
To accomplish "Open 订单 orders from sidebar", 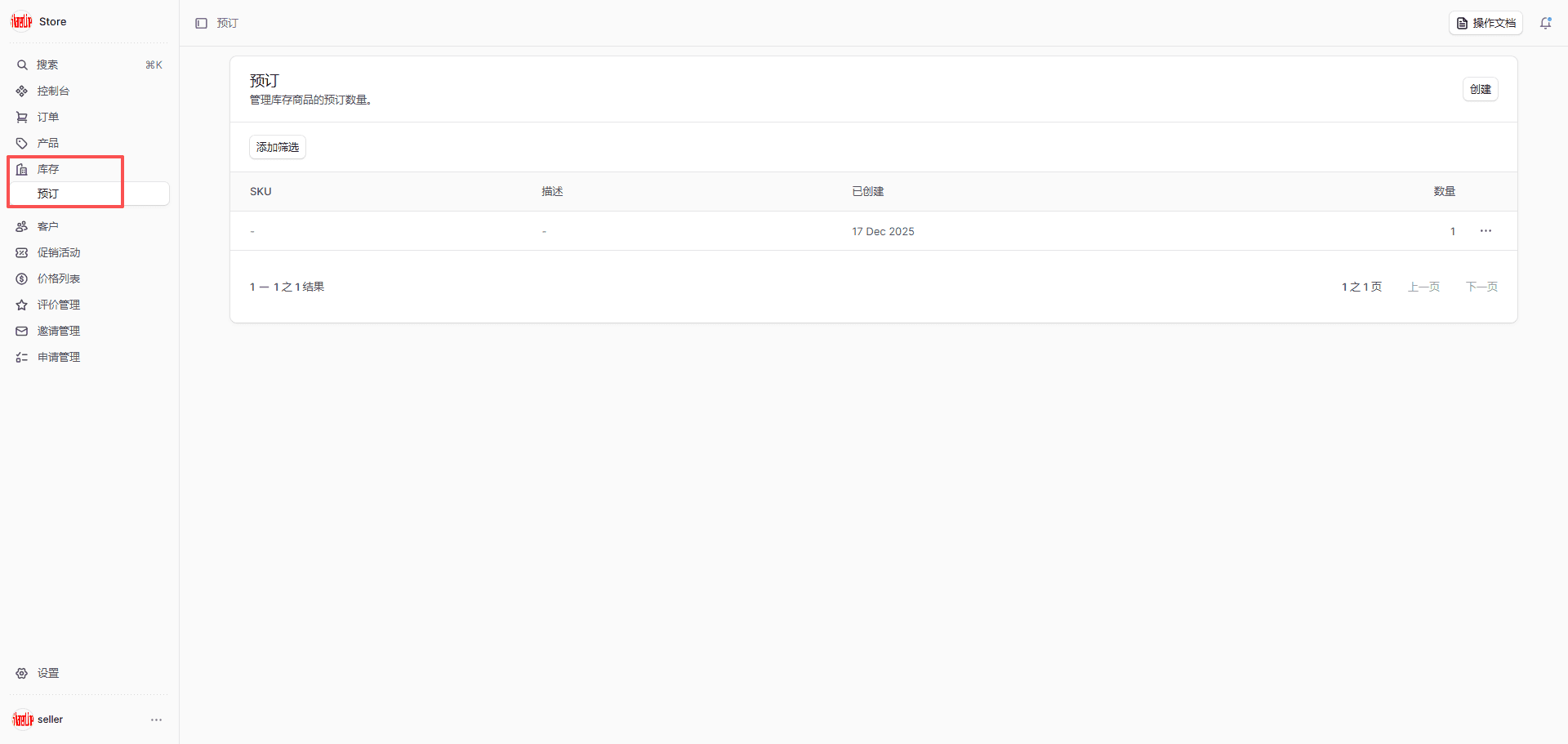I will click(x=48, y=118).
